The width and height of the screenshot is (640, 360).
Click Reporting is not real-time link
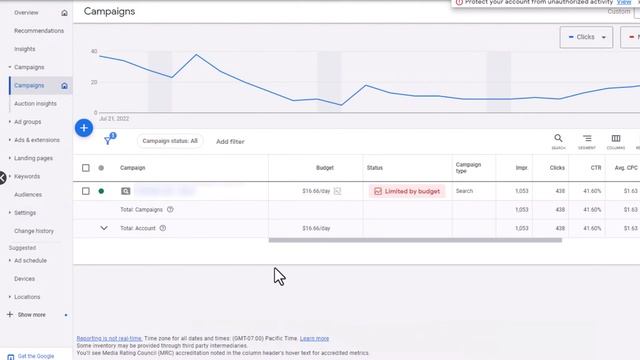click(109, 338)
